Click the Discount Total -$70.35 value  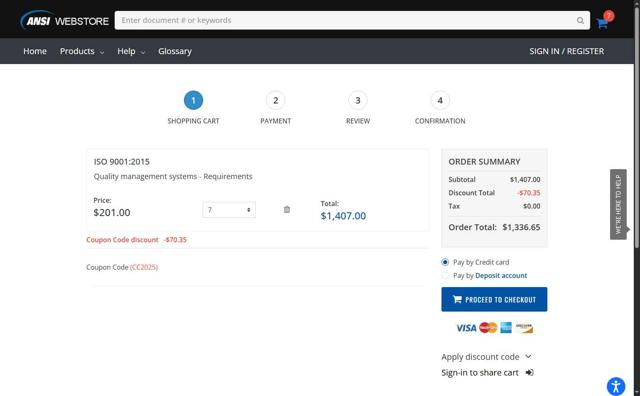click(529, 193)
